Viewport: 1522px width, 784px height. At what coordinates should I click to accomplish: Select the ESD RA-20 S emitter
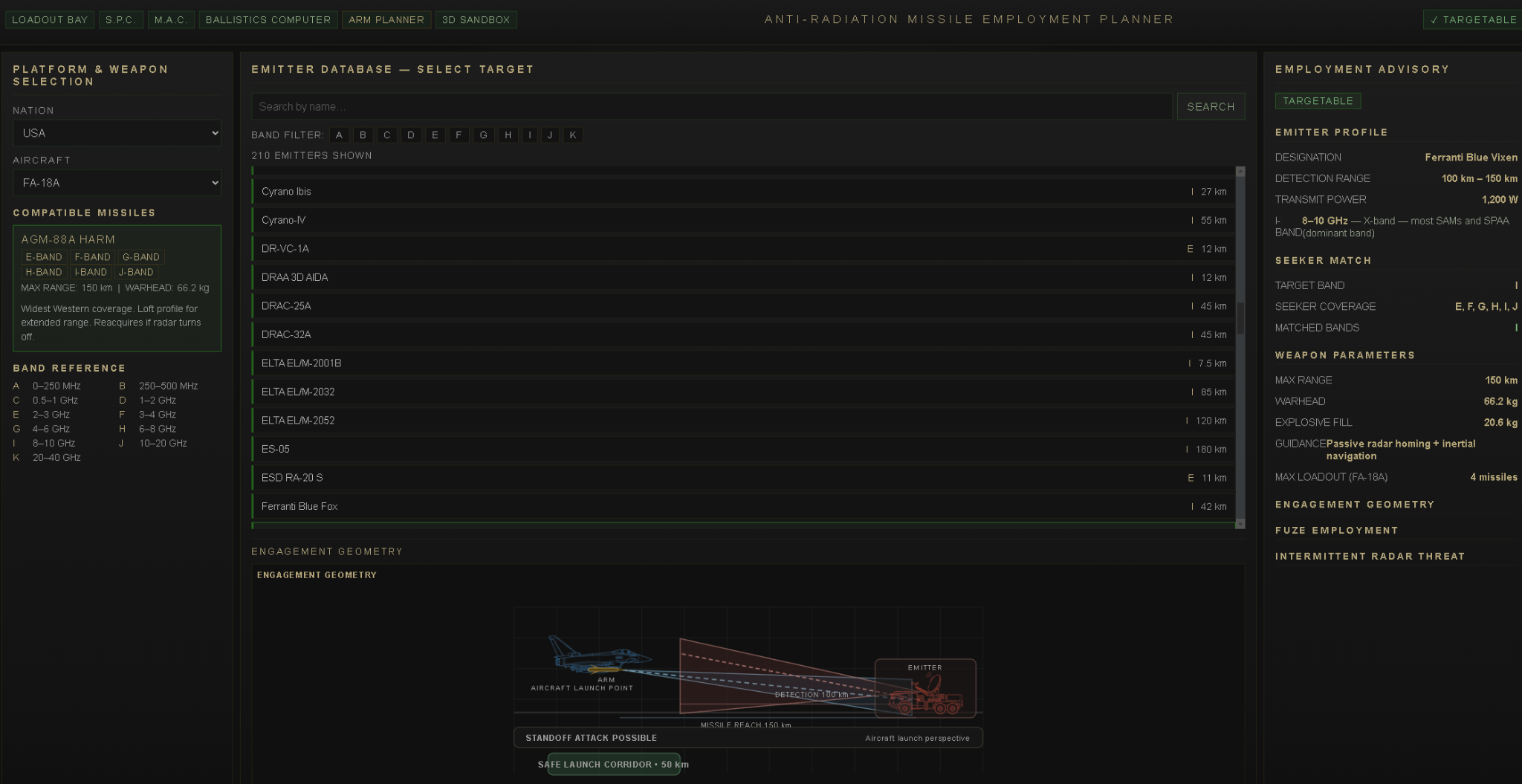743,478
